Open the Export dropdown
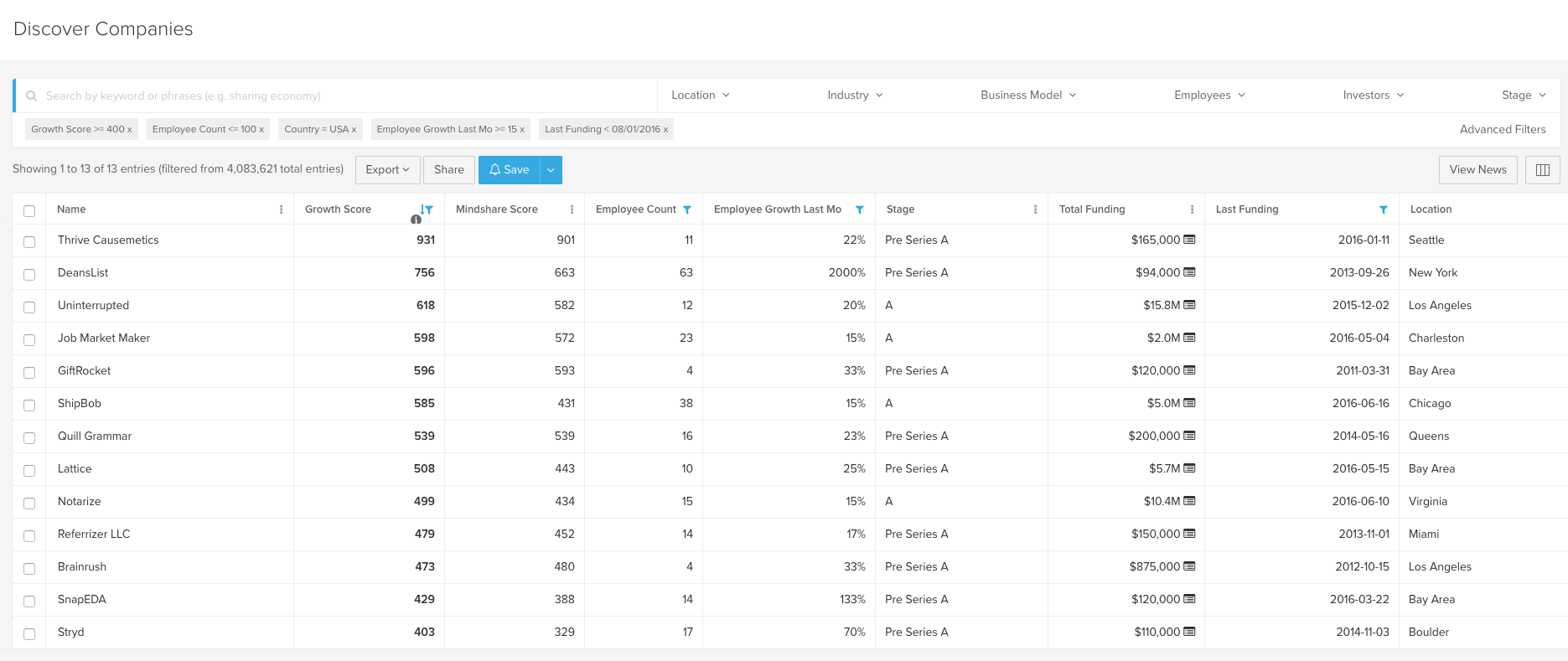The width and height of the screenshot is (1568, 661). 387,170
